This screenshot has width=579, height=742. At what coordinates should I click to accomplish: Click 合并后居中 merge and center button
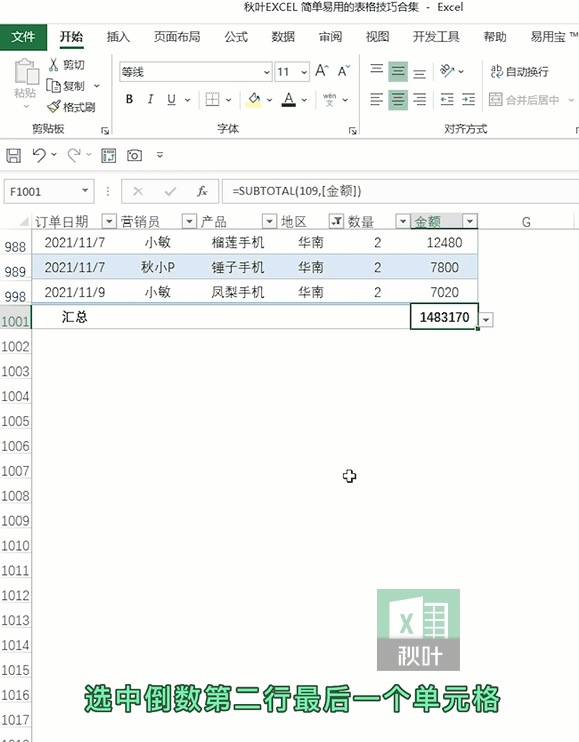524,100
